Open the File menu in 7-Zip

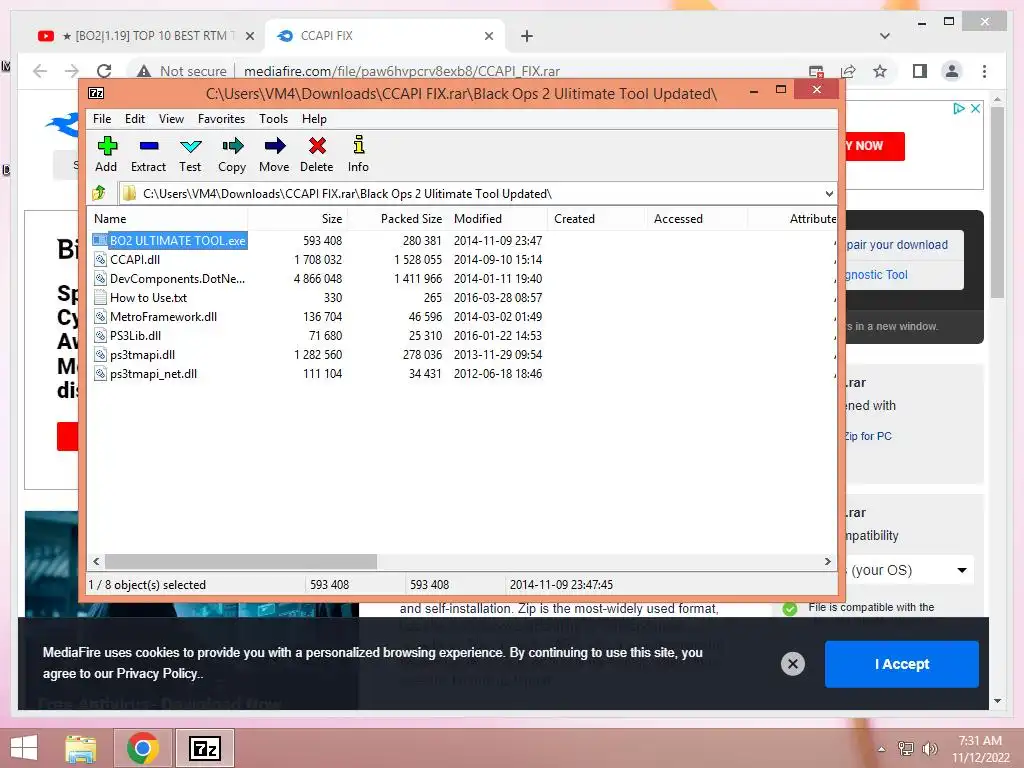(102, 119)
